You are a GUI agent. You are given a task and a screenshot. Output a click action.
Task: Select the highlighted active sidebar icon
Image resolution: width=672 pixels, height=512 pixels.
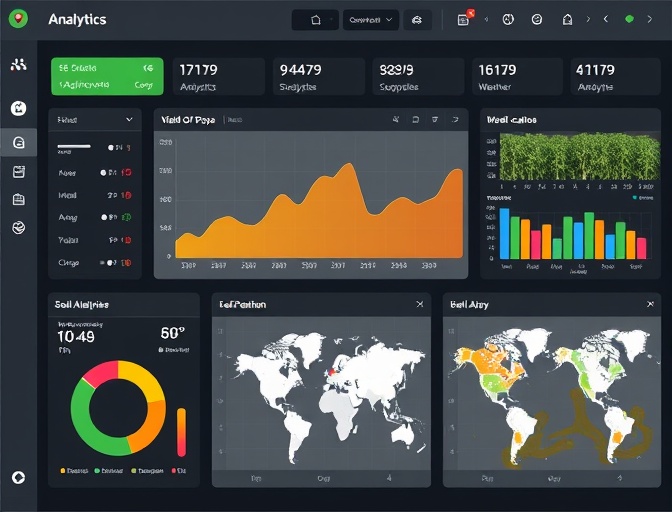tap(18, 143)
